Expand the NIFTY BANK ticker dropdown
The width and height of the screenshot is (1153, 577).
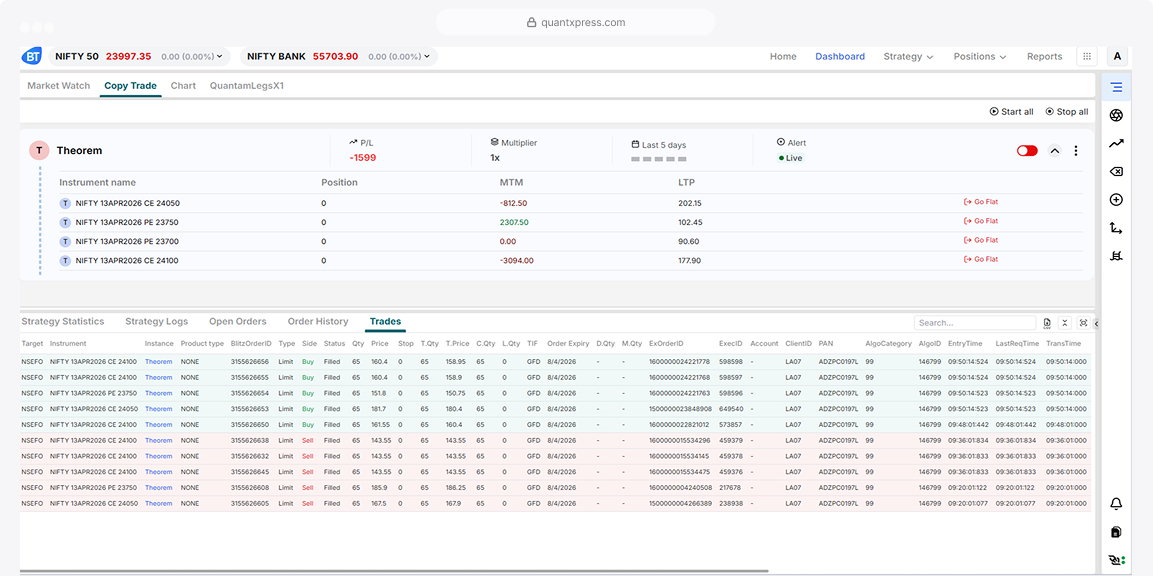click(x=426, y=57)
